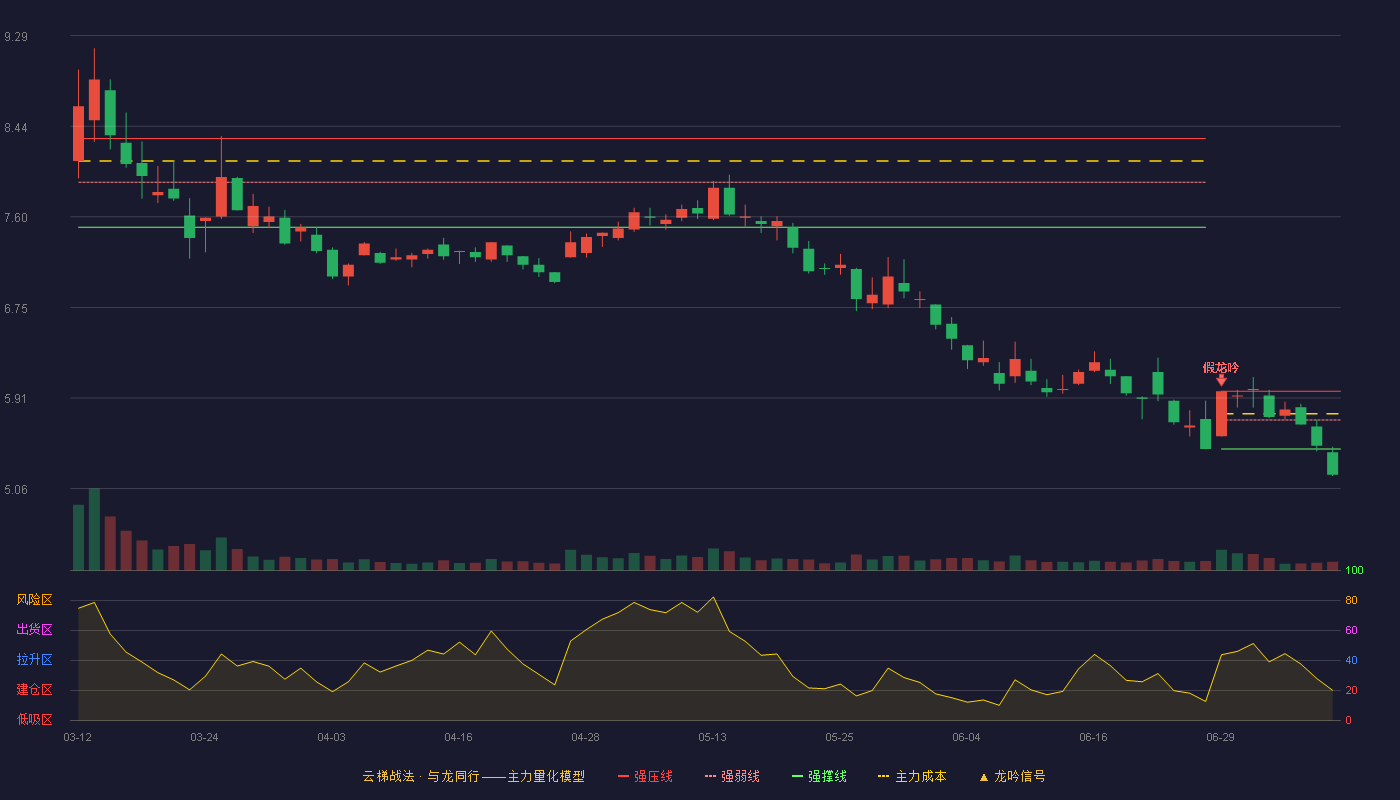Click the 05-13 date label

coord(712,737)
